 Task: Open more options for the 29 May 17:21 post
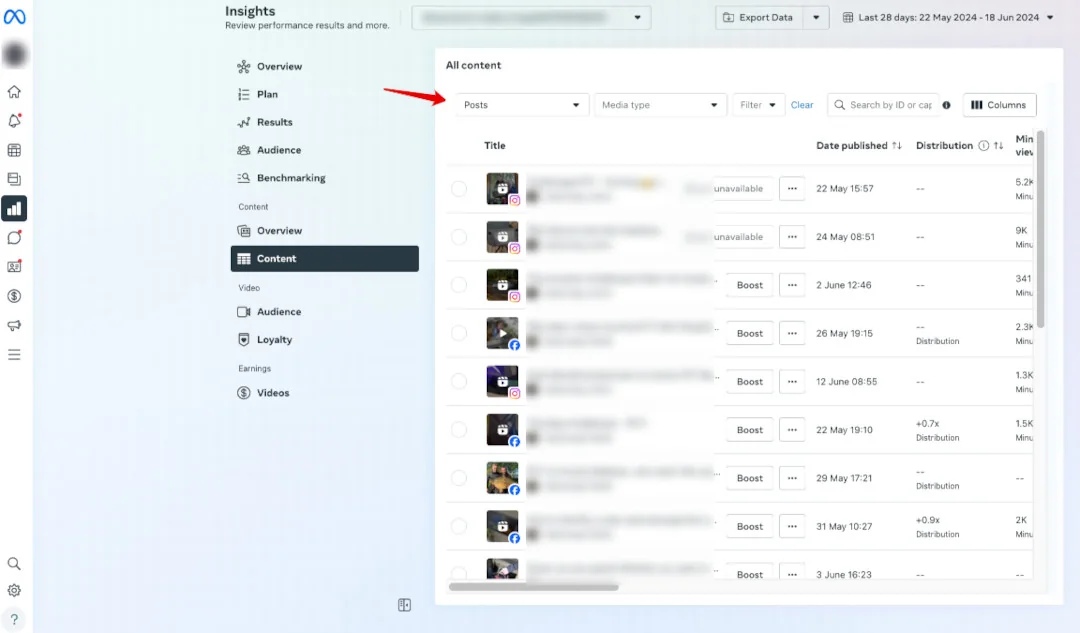(x=792, y=477)
